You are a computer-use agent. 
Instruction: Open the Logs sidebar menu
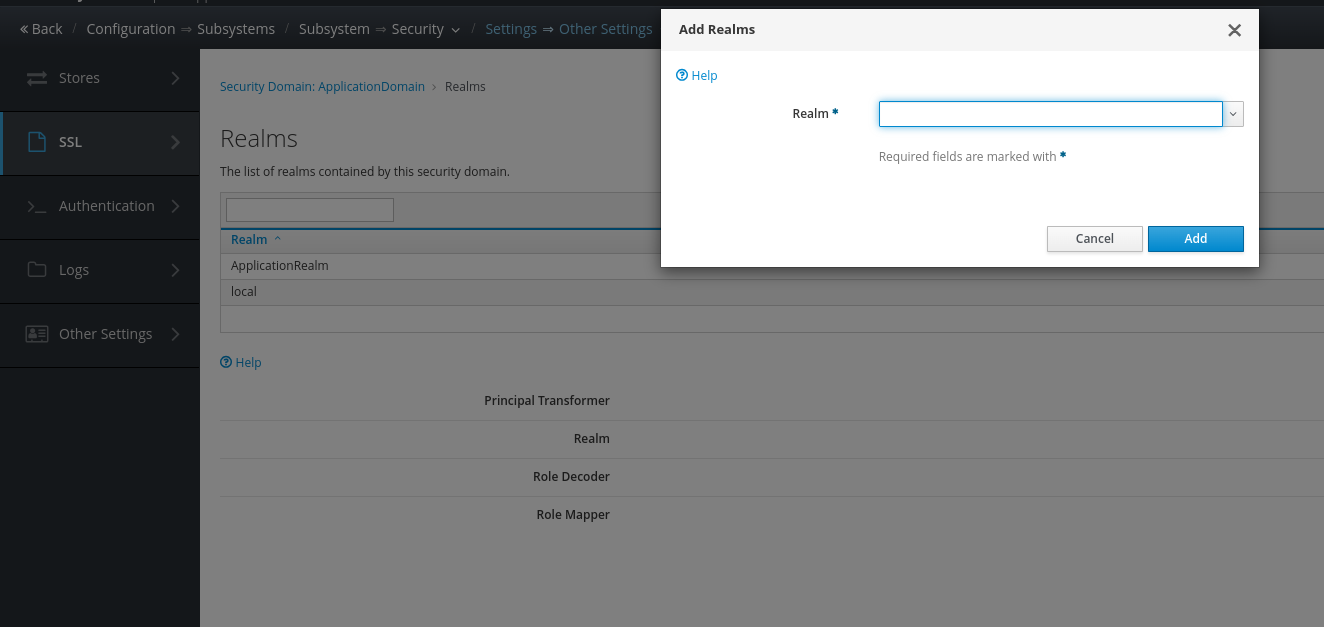pyautogui.click(x=74, y=270)
